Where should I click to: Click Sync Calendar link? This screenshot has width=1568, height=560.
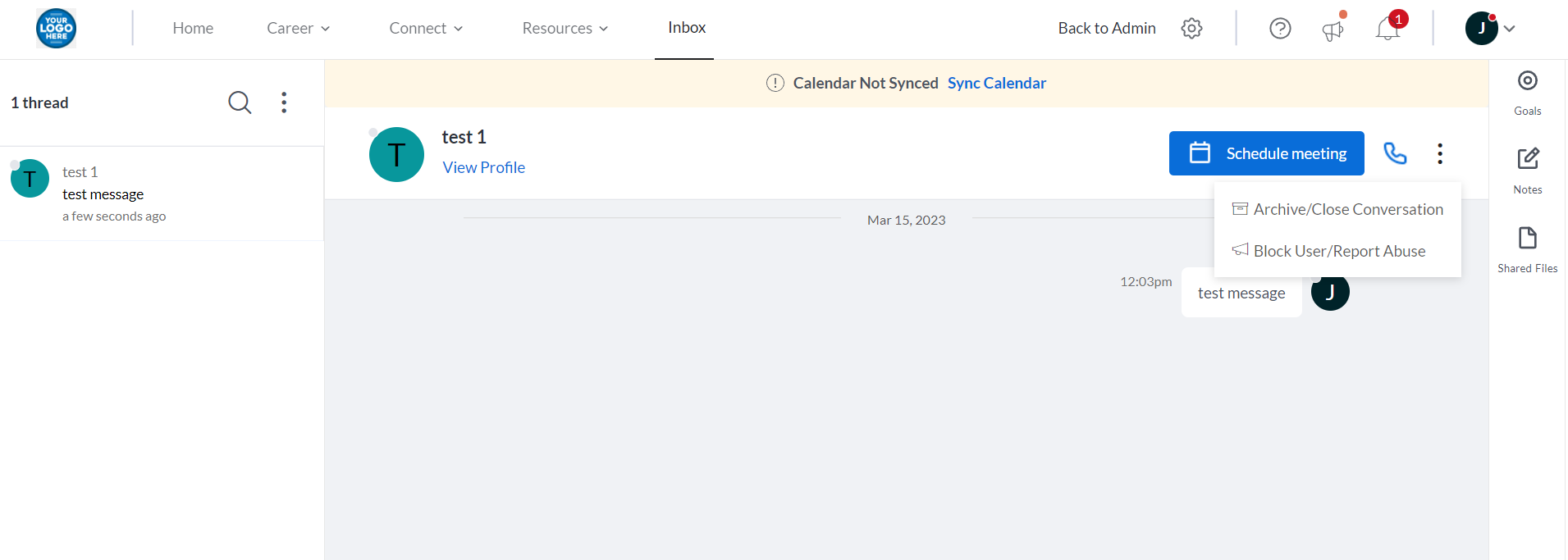[997, 83]
